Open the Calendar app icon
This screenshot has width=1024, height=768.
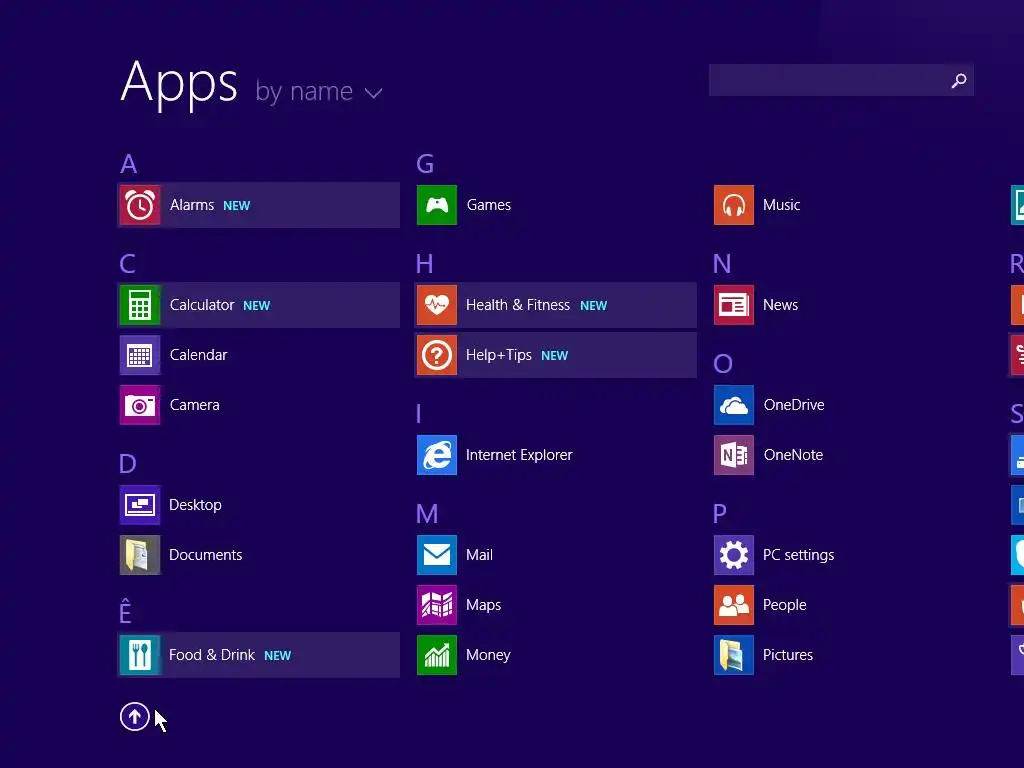[140, 355]
